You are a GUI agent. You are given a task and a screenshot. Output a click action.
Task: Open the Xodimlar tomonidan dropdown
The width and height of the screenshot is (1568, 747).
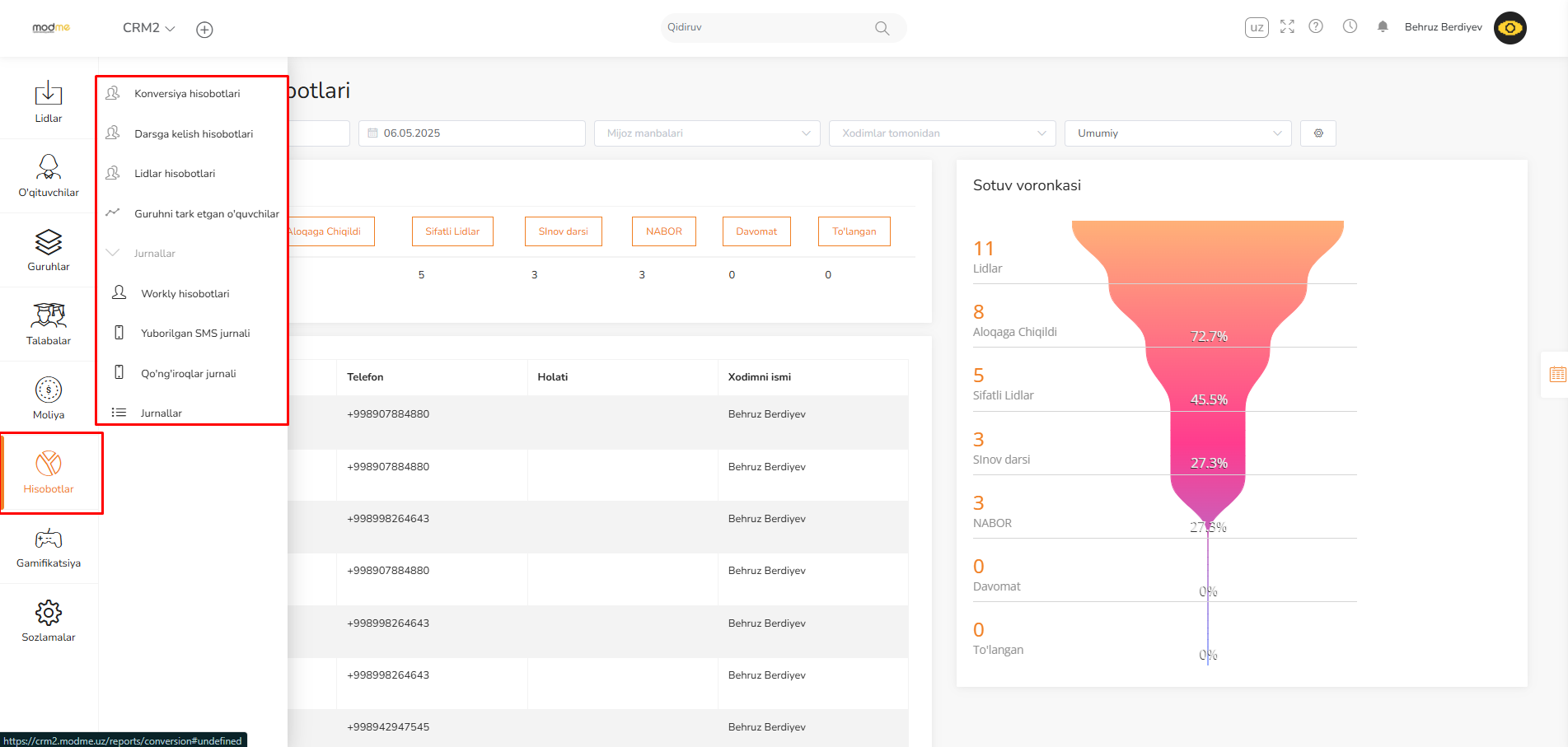click(942, 133)
